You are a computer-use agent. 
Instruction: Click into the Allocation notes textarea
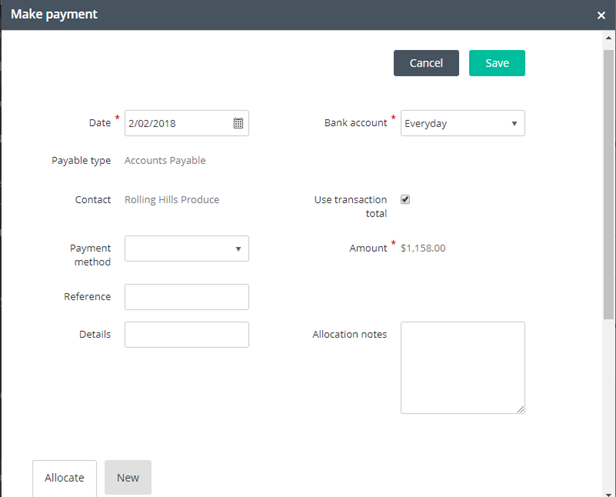462,368
